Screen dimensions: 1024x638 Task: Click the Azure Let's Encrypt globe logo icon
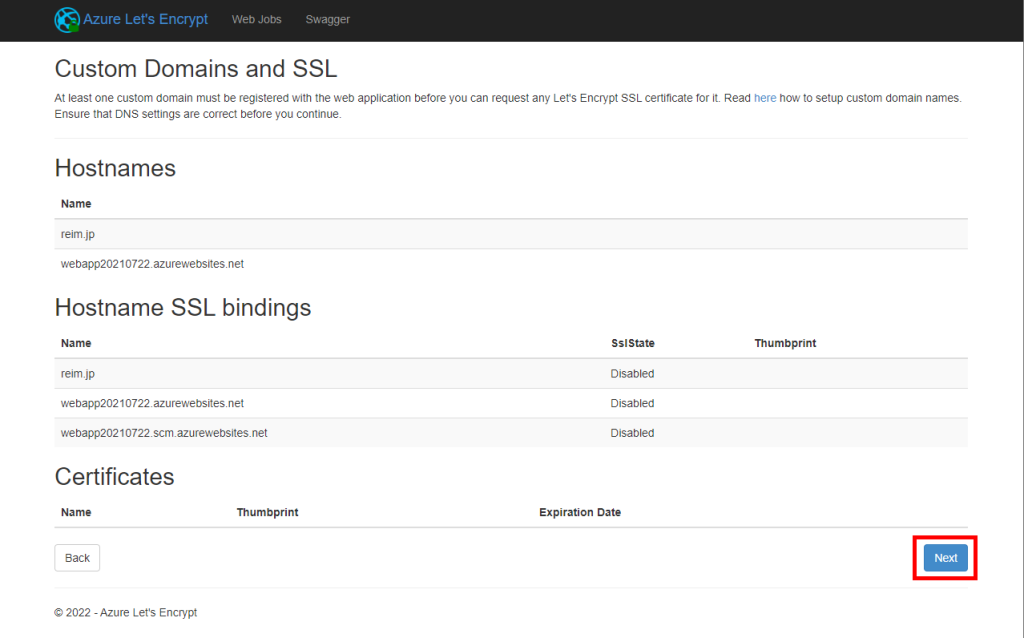point(67,20)
